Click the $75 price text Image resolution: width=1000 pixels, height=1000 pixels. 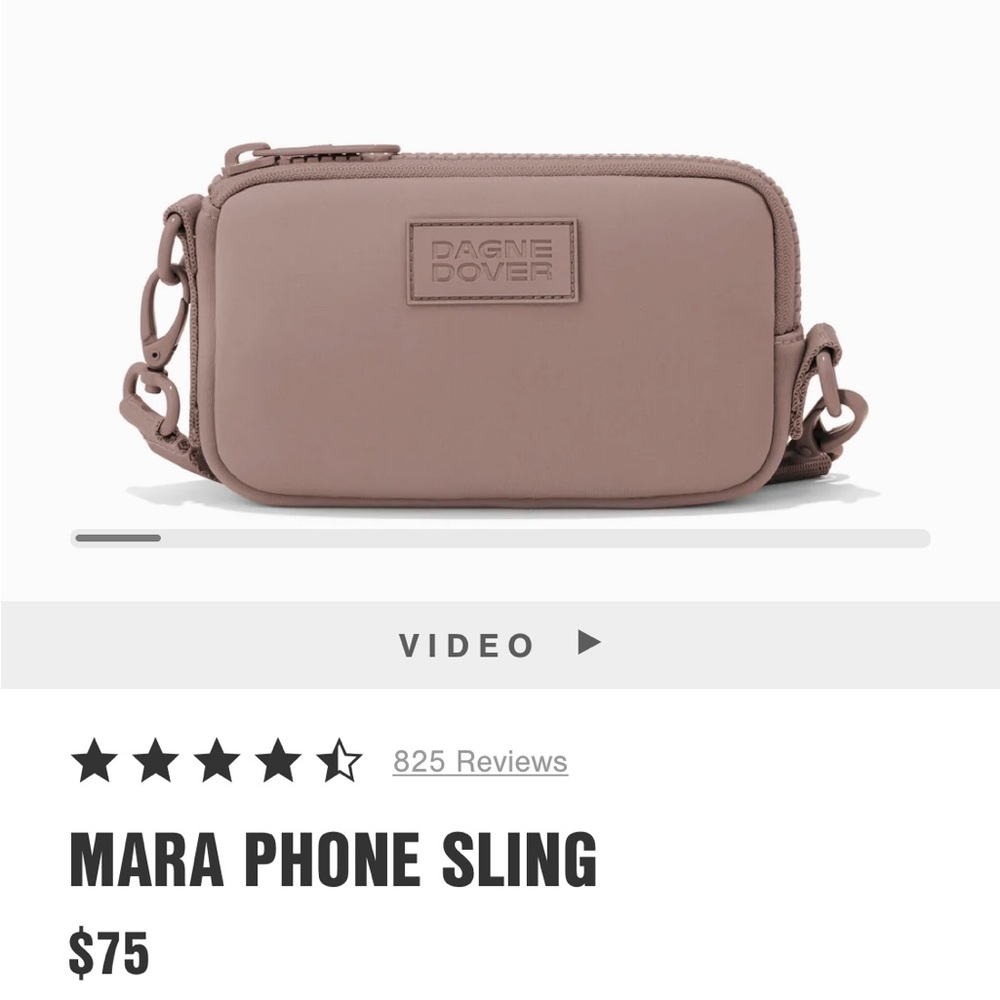click(x=109, y=954)
